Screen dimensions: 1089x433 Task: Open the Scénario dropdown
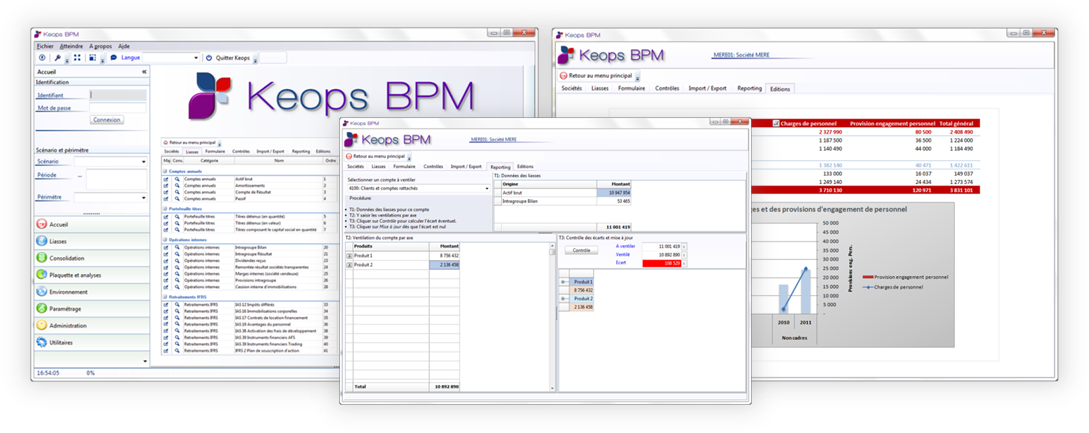[x=143, y=162]
